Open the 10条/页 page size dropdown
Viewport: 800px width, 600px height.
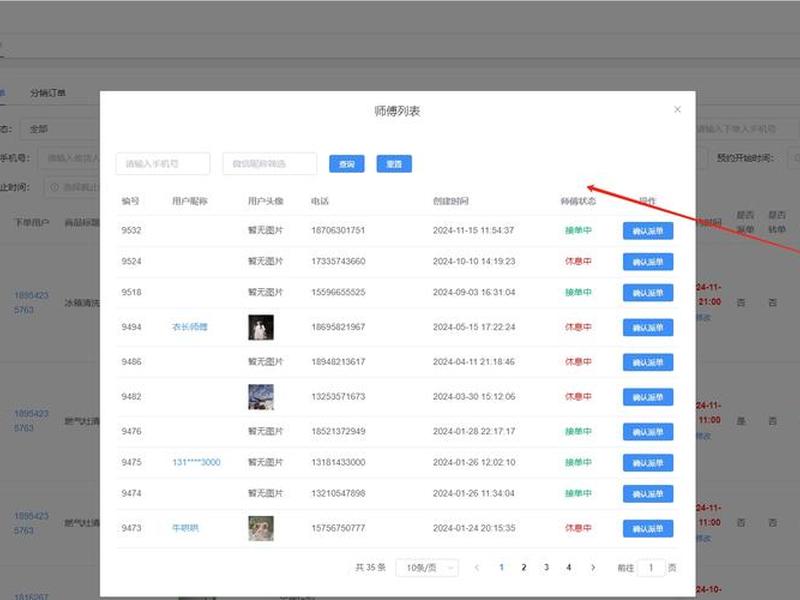[427, 568]
